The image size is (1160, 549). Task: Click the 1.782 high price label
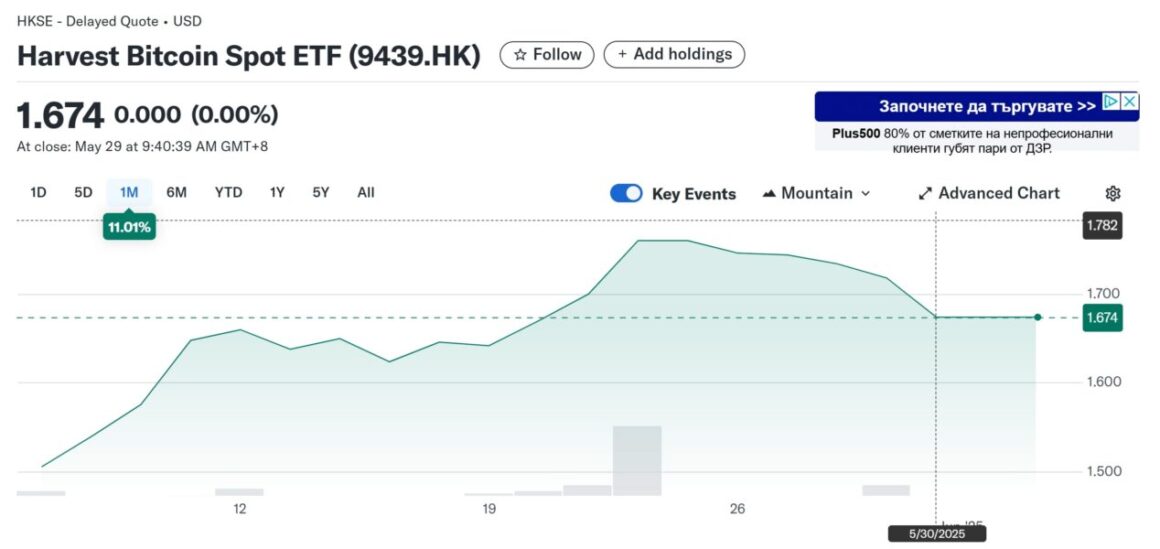pos(1102,226)
